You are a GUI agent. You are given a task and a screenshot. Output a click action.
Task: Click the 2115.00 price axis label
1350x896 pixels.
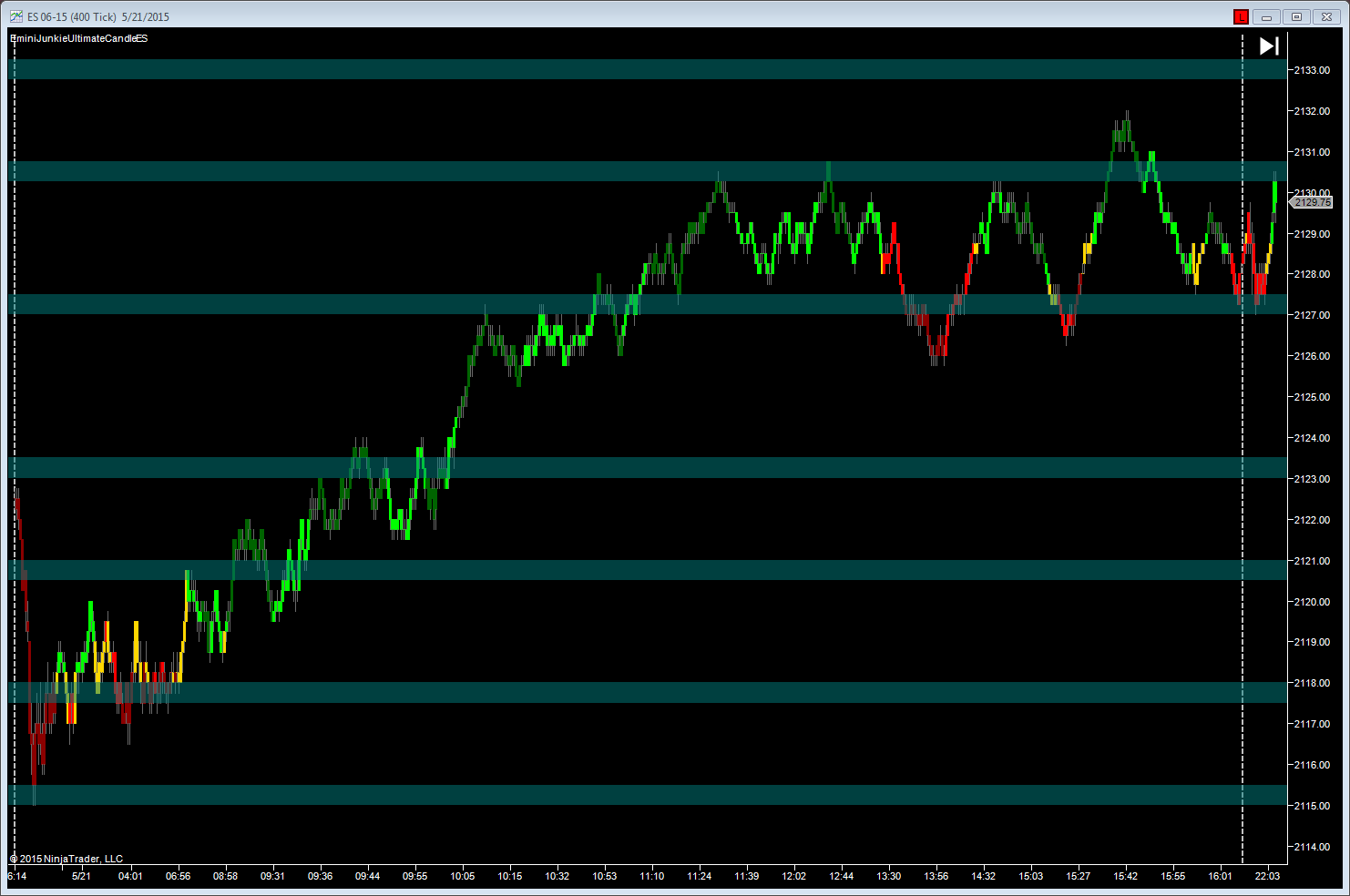[1312, 806]
